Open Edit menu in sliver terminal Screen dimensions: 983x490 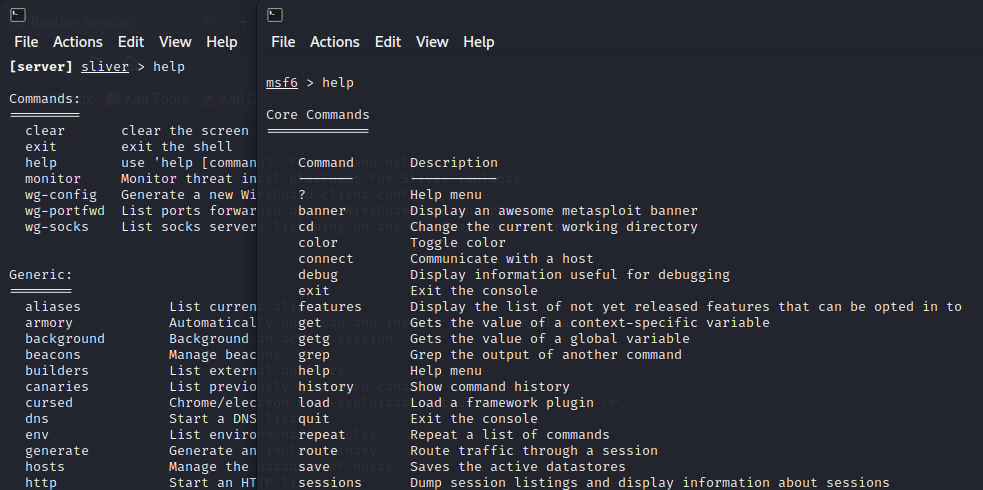[x=131, y=42]
